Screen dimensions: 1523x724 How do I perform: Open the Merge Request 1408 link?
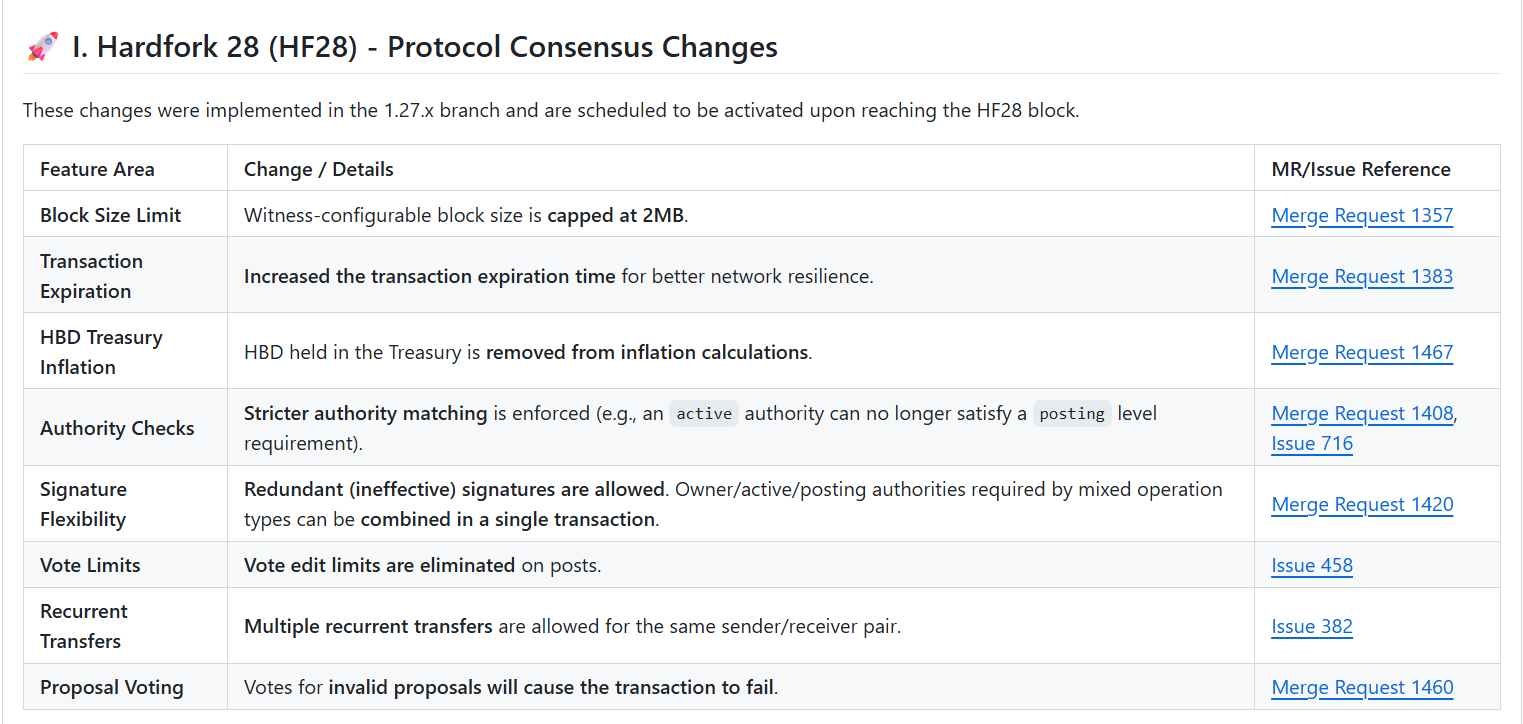tap(1362, 413)
